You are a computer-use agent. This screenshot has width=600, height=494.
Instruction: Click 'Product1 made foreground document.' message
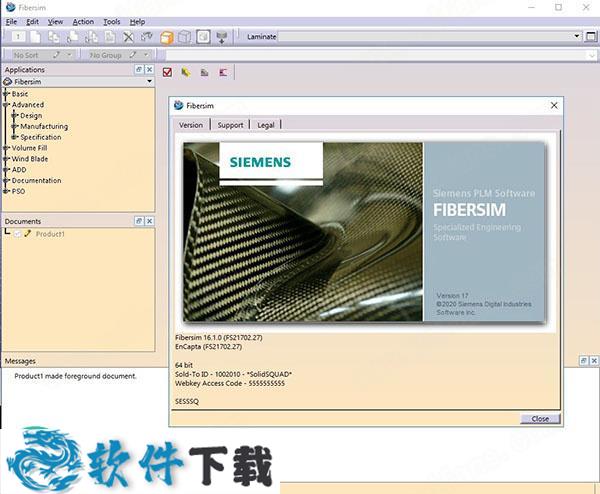pyautogui.click(x=75, y=376)
